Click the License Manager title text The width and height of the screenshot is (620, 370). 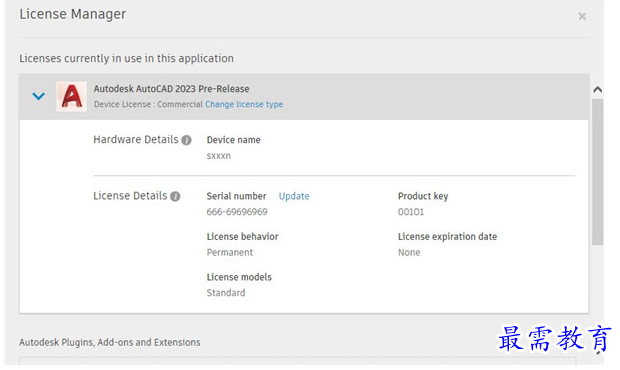(73, 14)
